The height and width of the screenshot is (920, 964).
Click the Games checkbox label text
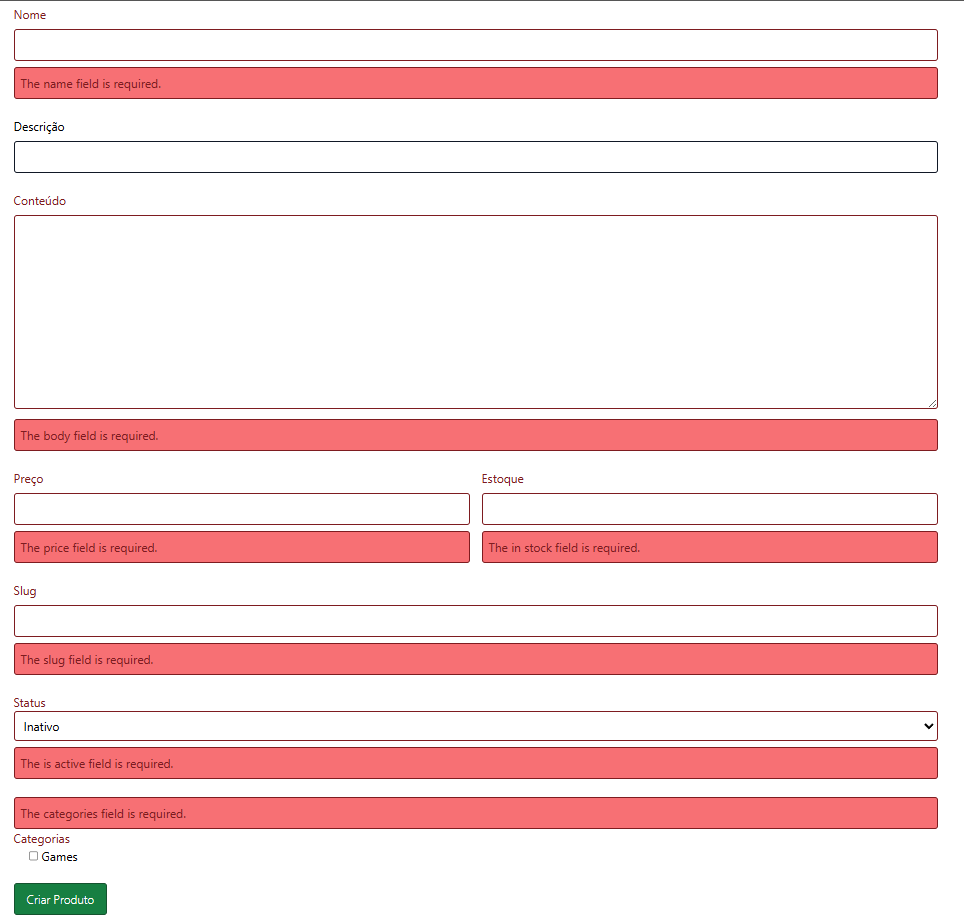(x=59, y=857)
